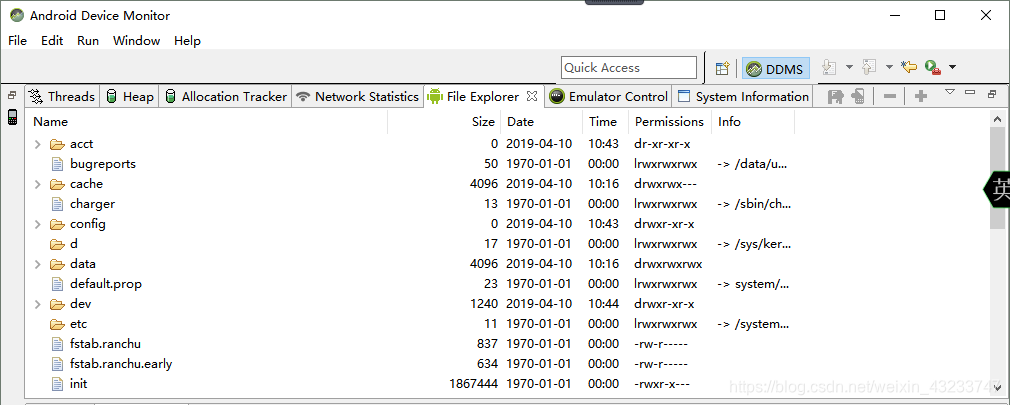The height and width of the screenshot is (405, 1010).
Task: Close the File Explorer tab
Action: coord(531,97)
